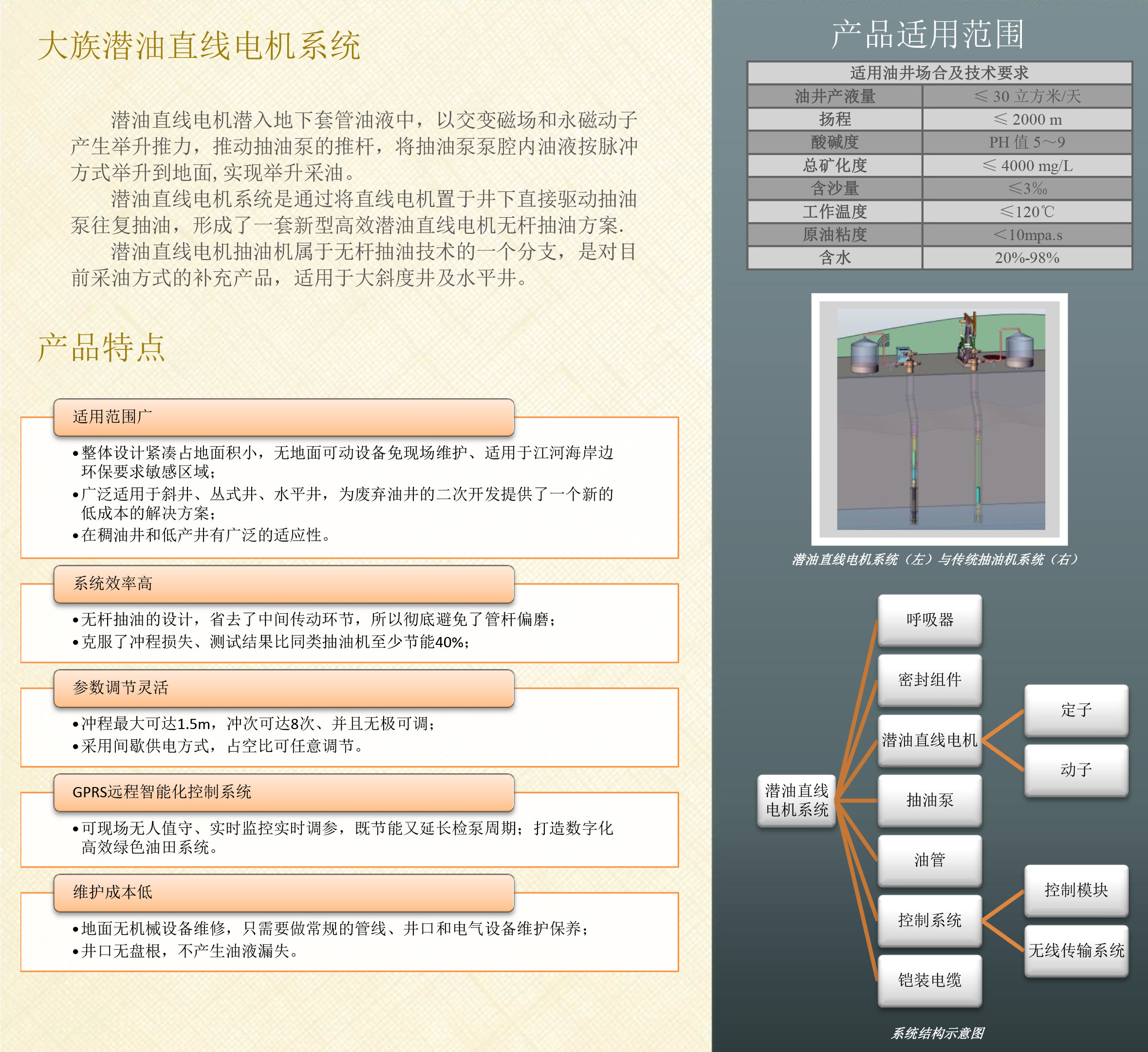Click the <10mpa.s value cell

tap(1027, 235)
